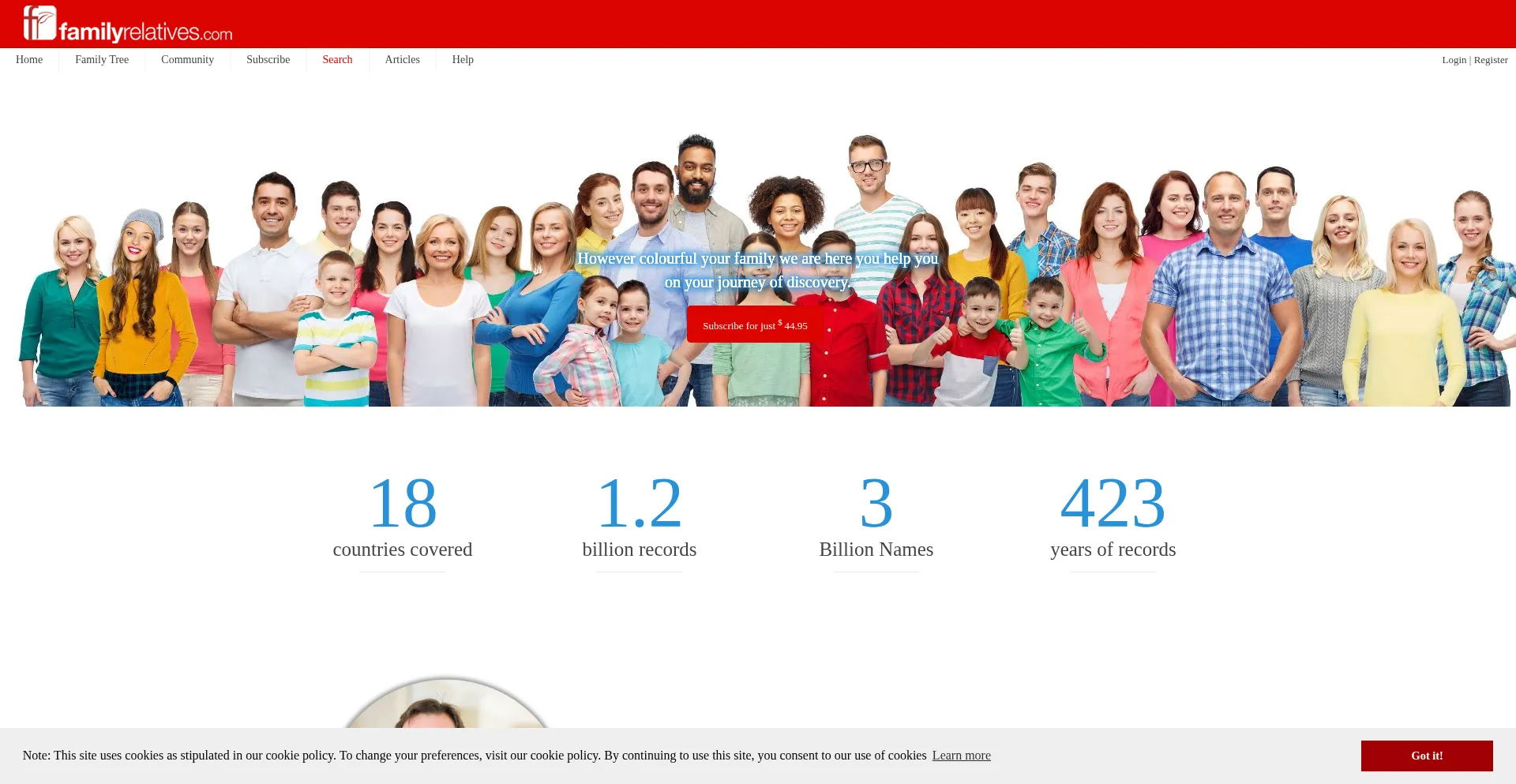Click the 'billion records' label

pos(640,550)
